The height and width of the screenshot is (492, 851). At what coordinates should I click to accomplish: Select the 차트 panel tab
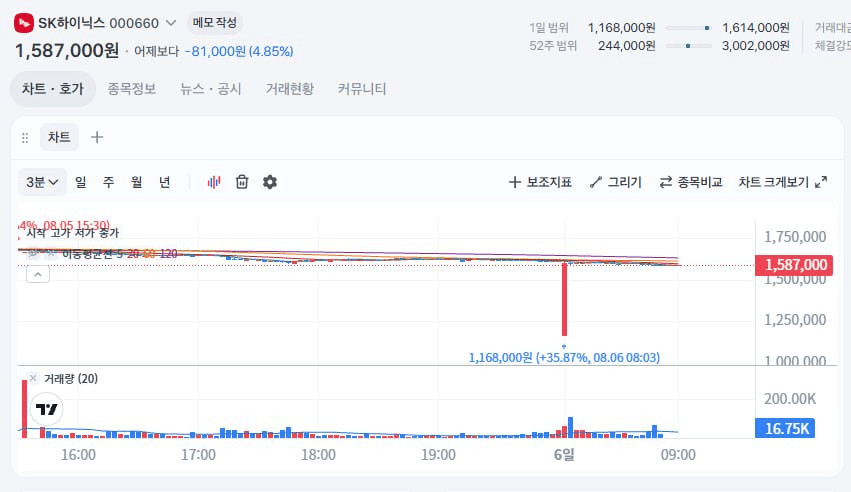coord(59,137)
